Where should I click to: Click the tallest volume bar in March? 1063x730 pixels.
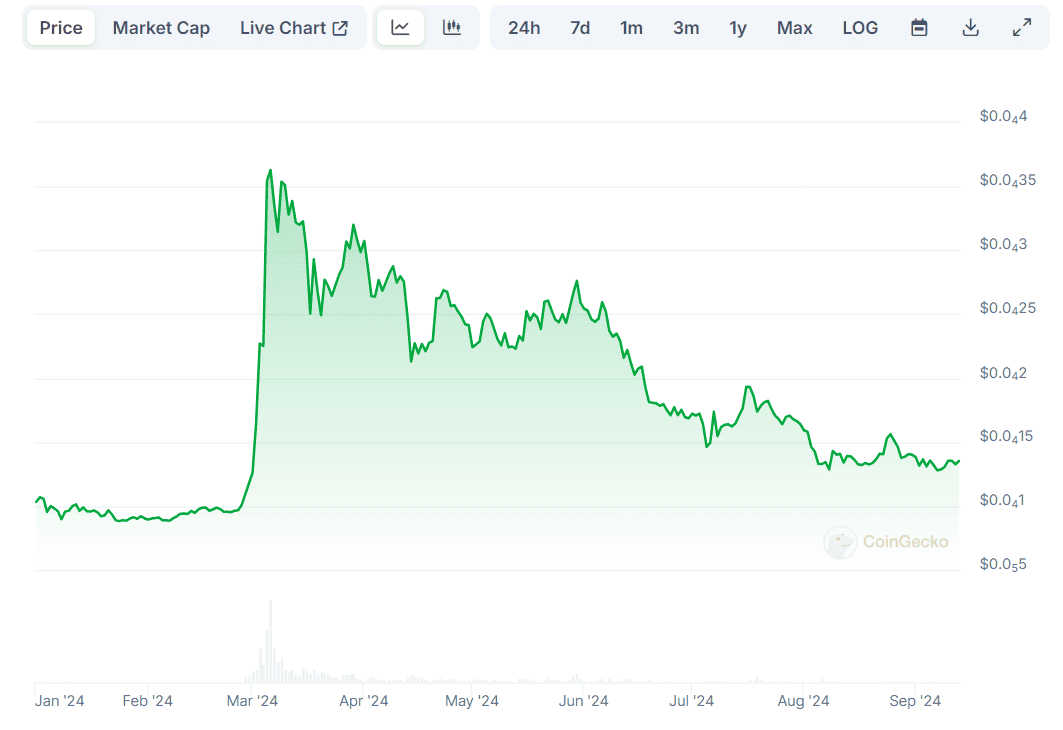point(270,641)
